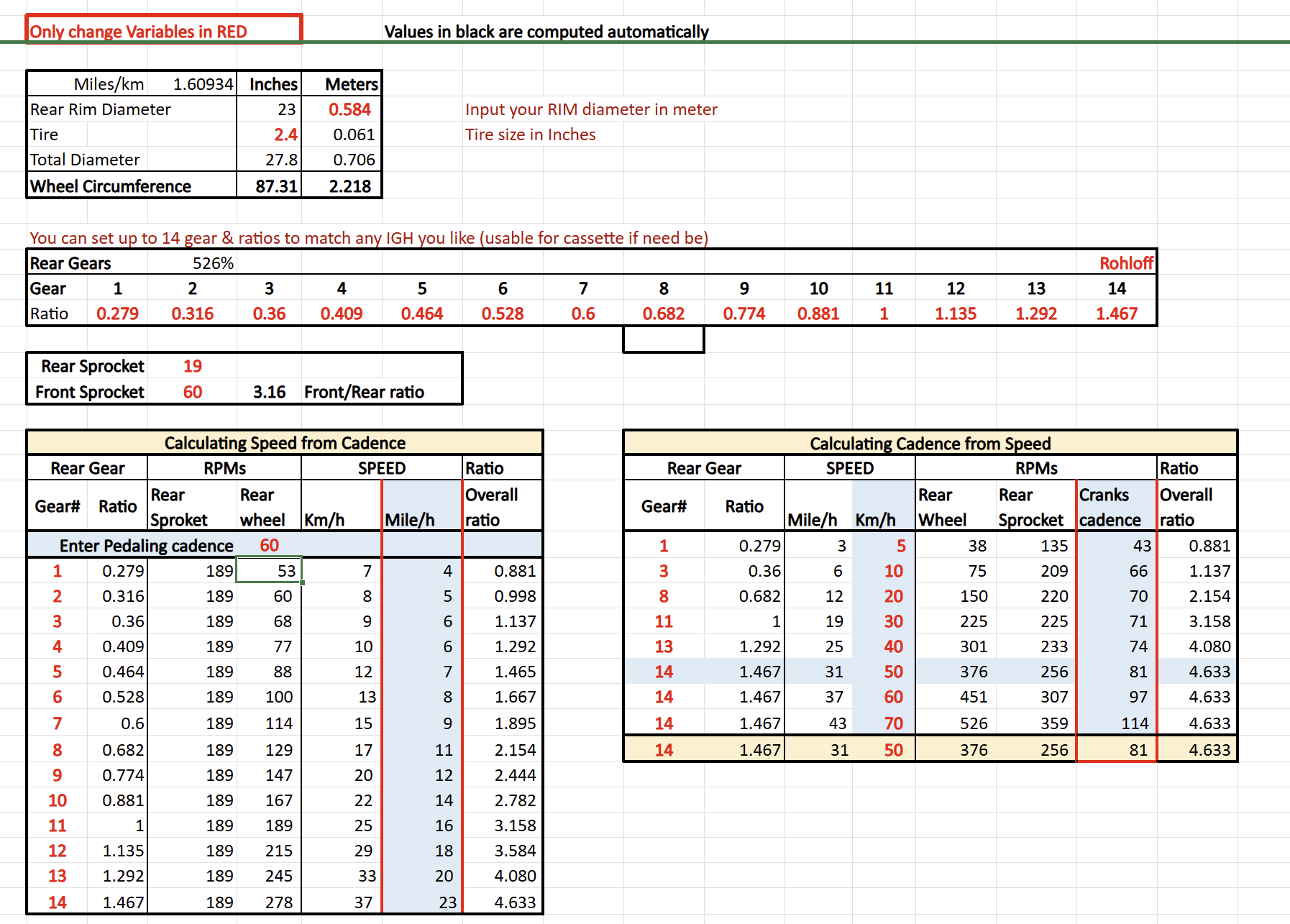Image resolution: width=1290 pixels, height=924 pixels.
Task: Click the Wheel Circumference meters value 2.218
Action: [349, 186]
